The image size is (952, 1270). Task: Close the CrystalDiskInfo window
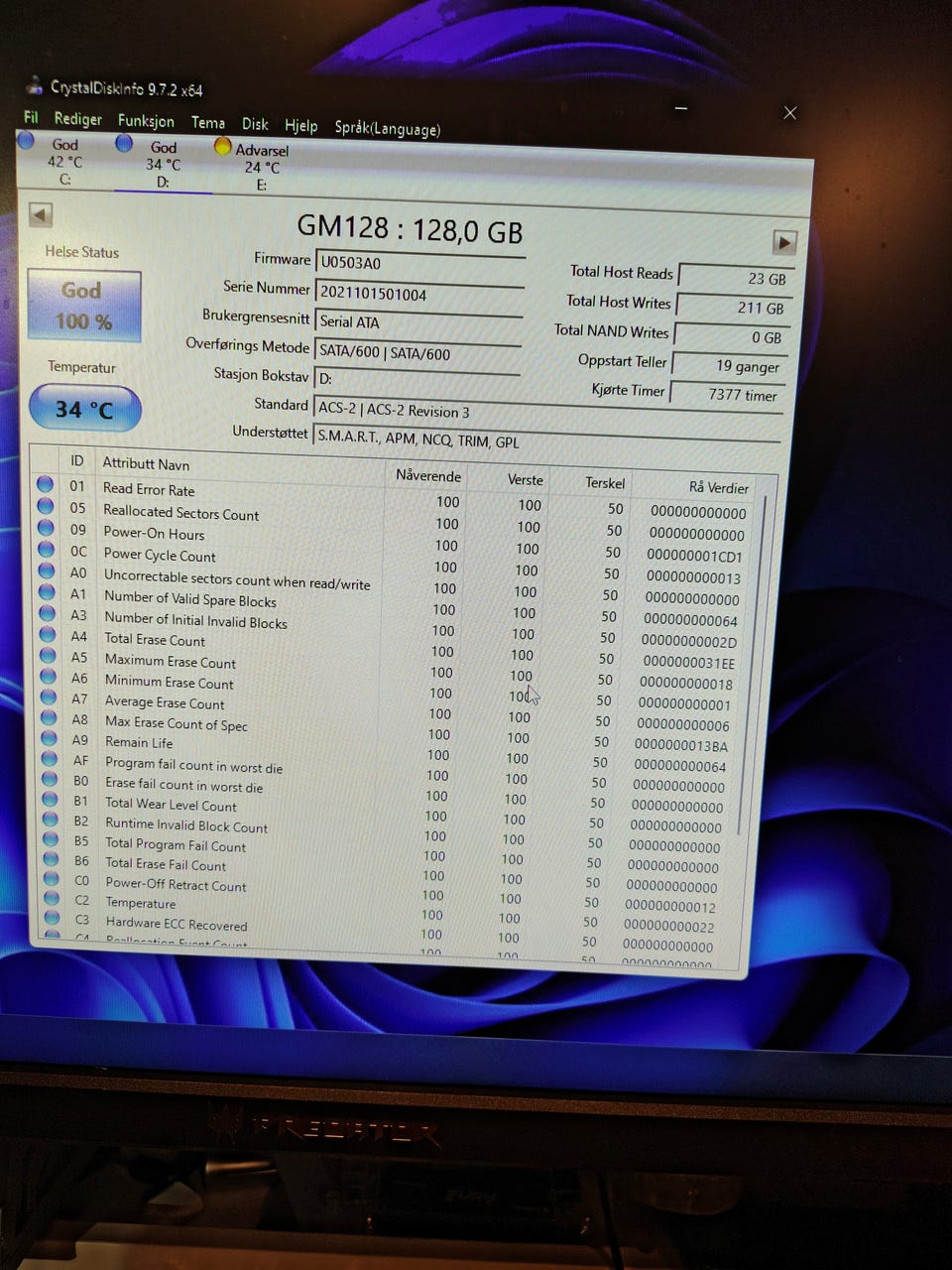pos(789,113)
